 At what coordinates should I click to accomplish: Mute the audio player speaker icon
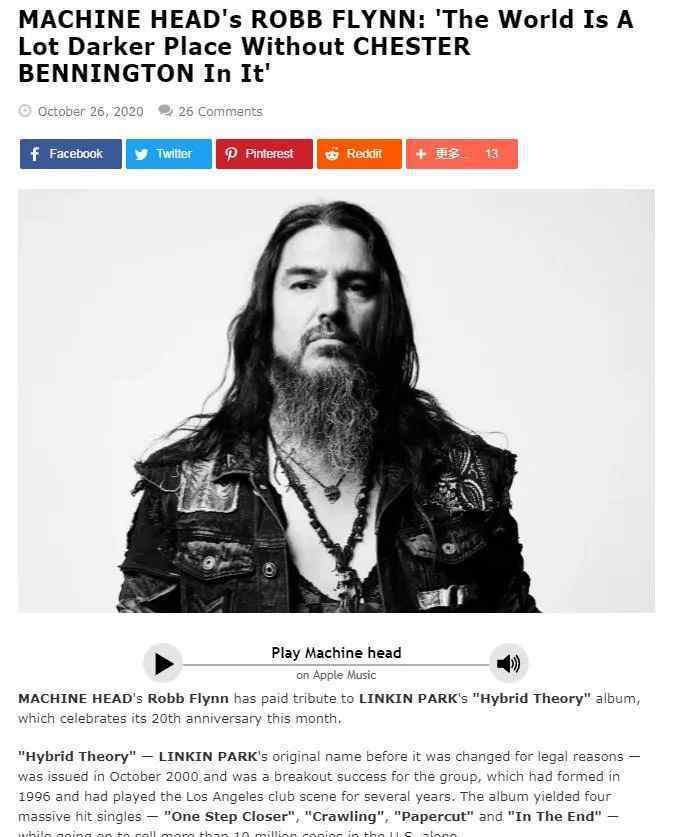pyautogui.click(x=508, y=664)
